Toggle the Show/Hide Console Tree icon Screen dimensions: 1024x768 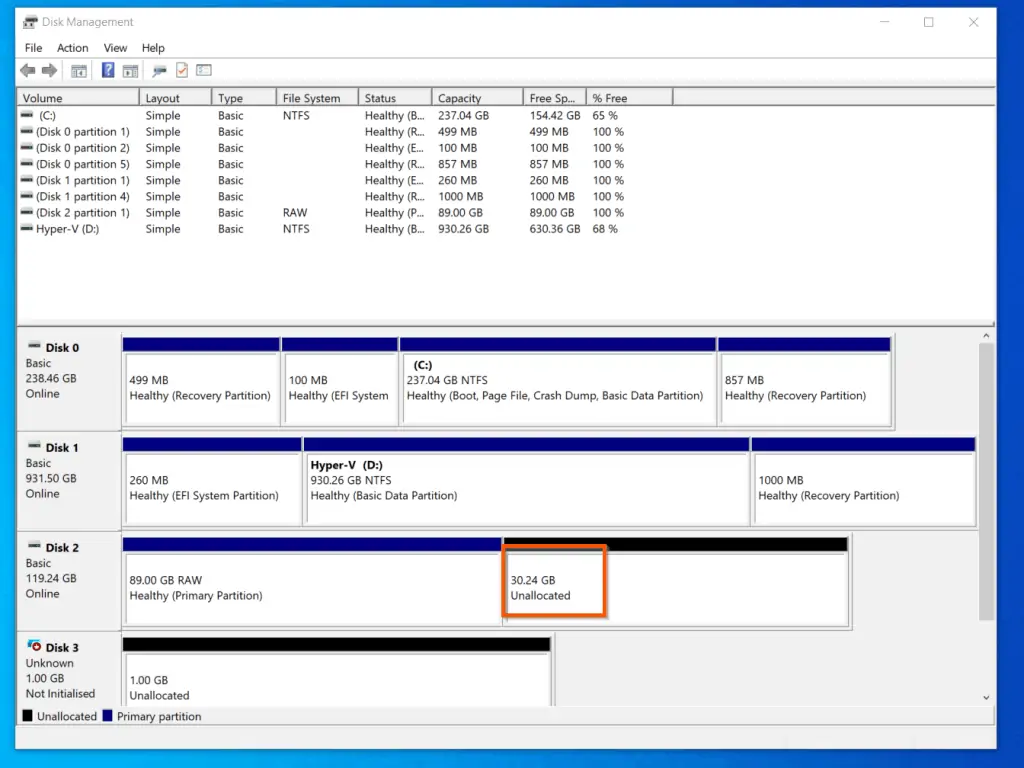coord(79,71)
